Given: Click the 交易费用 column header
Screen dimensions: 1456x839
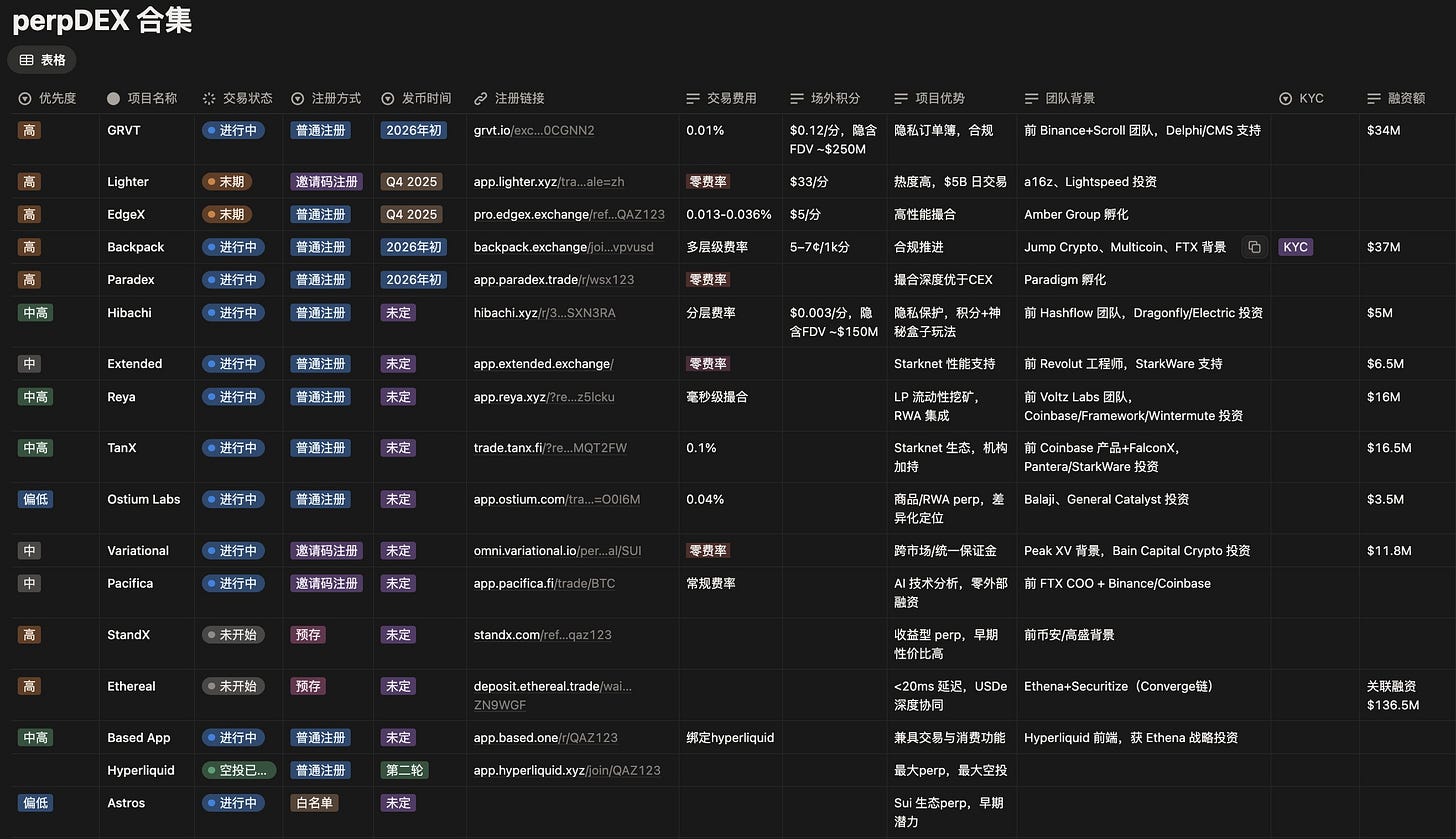Looking at the screenshot, I should 721,98.
